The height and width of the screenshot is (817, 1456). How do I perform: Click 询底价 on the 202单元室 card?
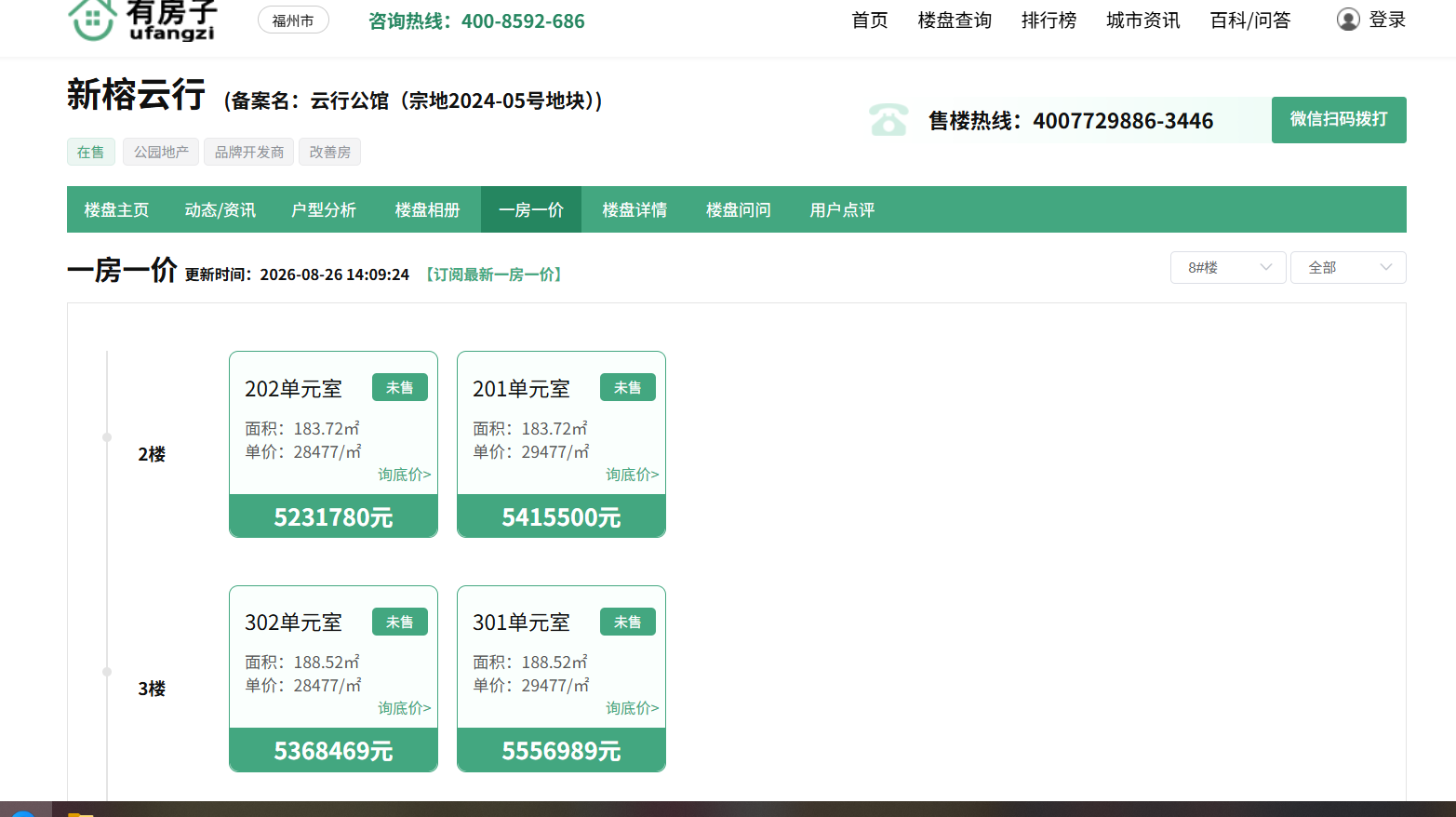coord(405,475)
